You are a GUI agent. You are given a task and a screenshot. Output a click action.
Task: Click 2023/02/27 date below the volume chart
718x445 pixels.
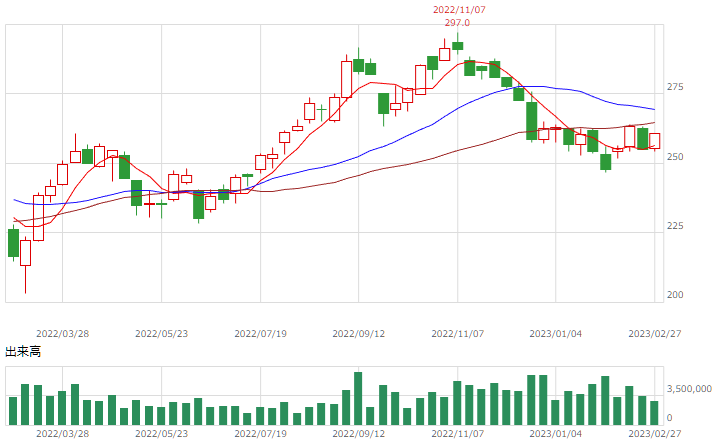click(655, 434)
